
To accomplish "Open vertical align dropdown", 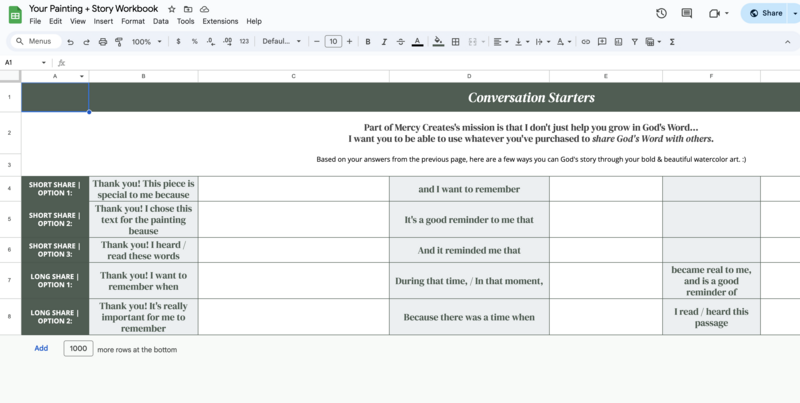I will (x=521, y=42).
